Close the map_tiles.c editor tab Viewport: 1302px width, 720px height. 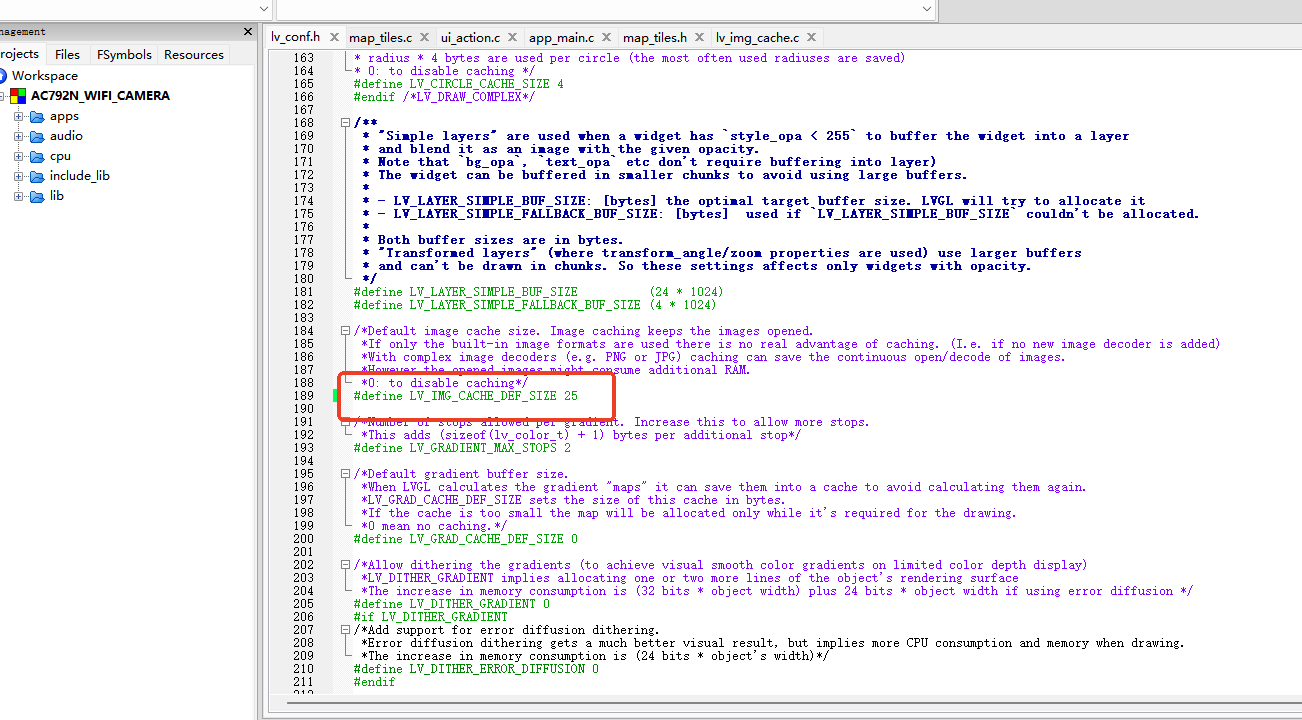(423, 38)
